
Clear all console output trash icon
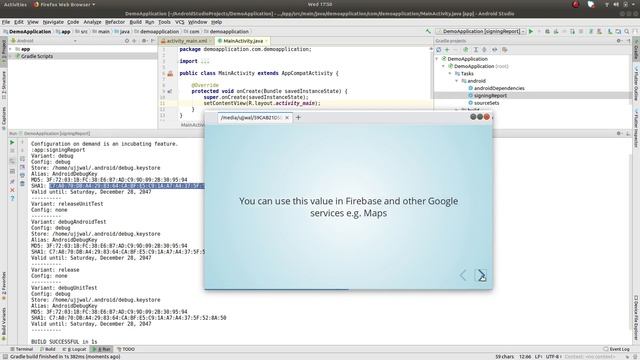[22, 184]
